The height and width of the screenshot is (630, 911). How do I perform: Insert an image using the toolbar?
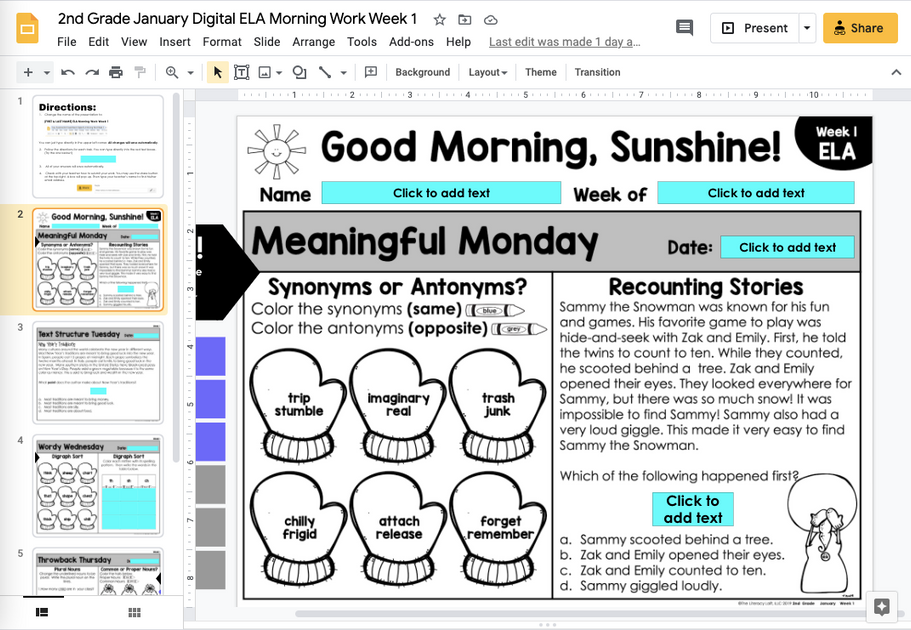[x=265, y=72]
